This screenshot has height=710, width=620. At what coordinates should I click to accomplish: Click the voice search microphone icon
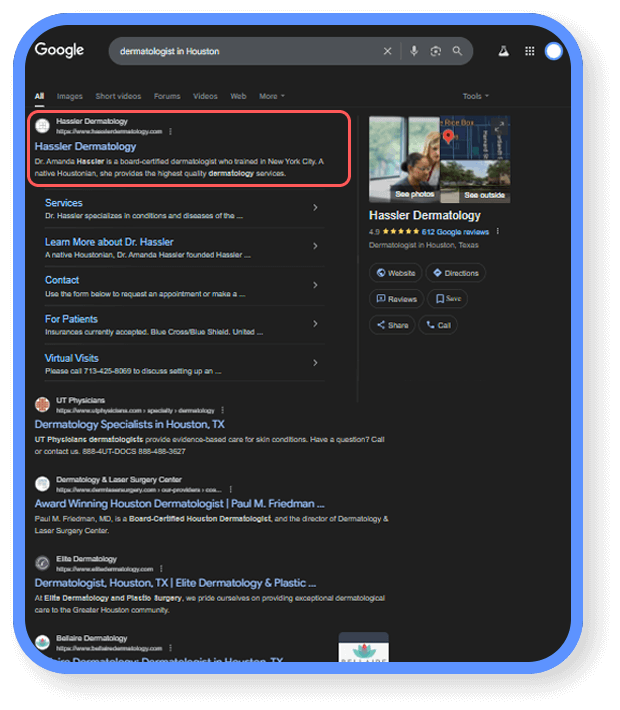coord(414,51)
